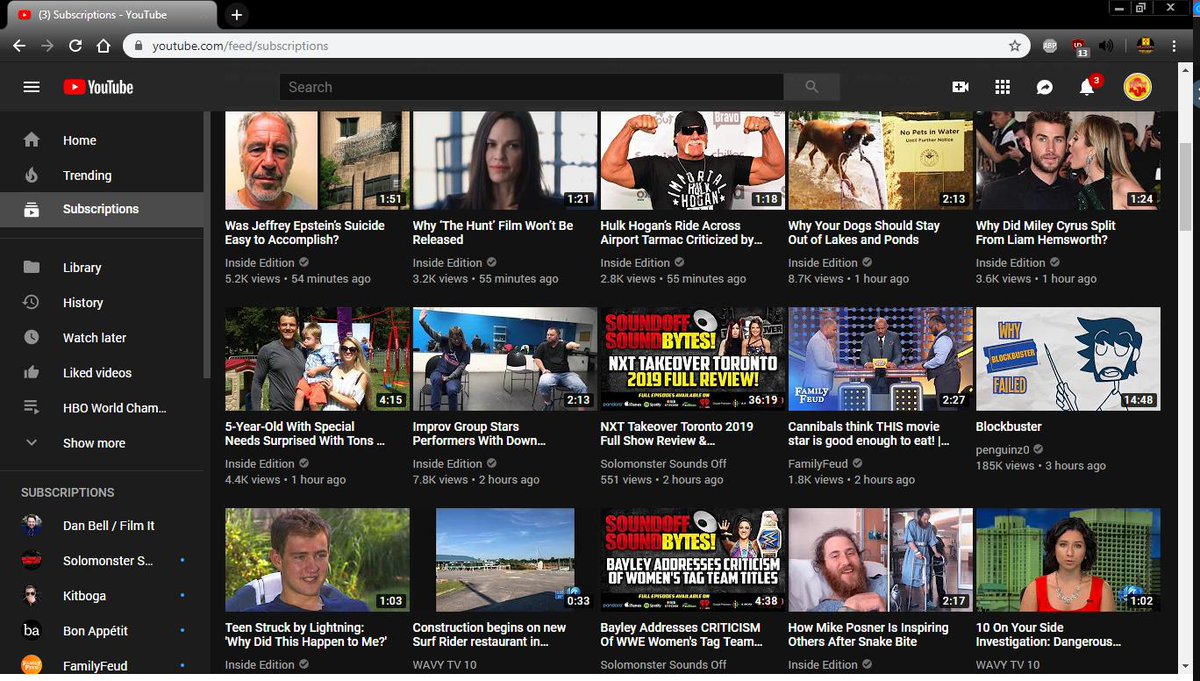
Task: Click the SUBSCRIPTIONS sidebar heading
Action: click(68, 492)
